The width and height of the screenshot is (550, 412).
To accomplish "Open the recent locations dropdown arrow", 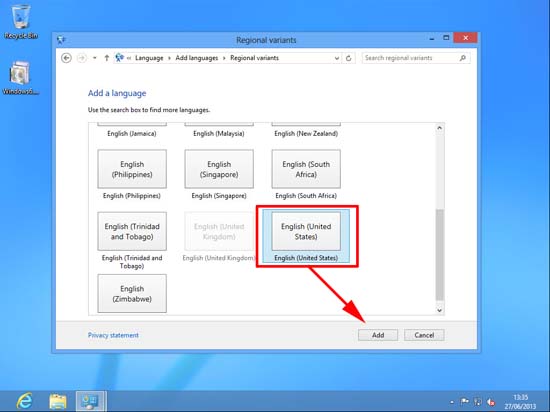I will (95, 58).
